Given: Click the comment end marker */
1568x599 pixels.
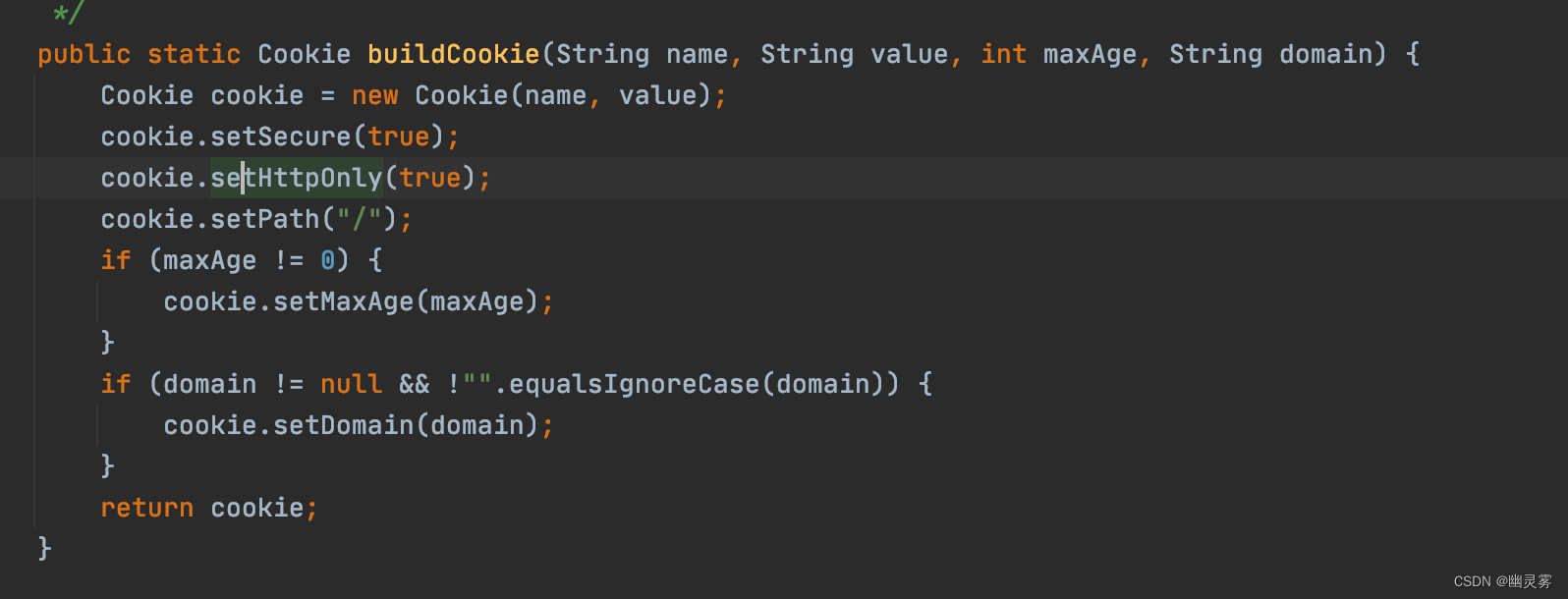Looking at the screenshot, I should tap(69, 13).
